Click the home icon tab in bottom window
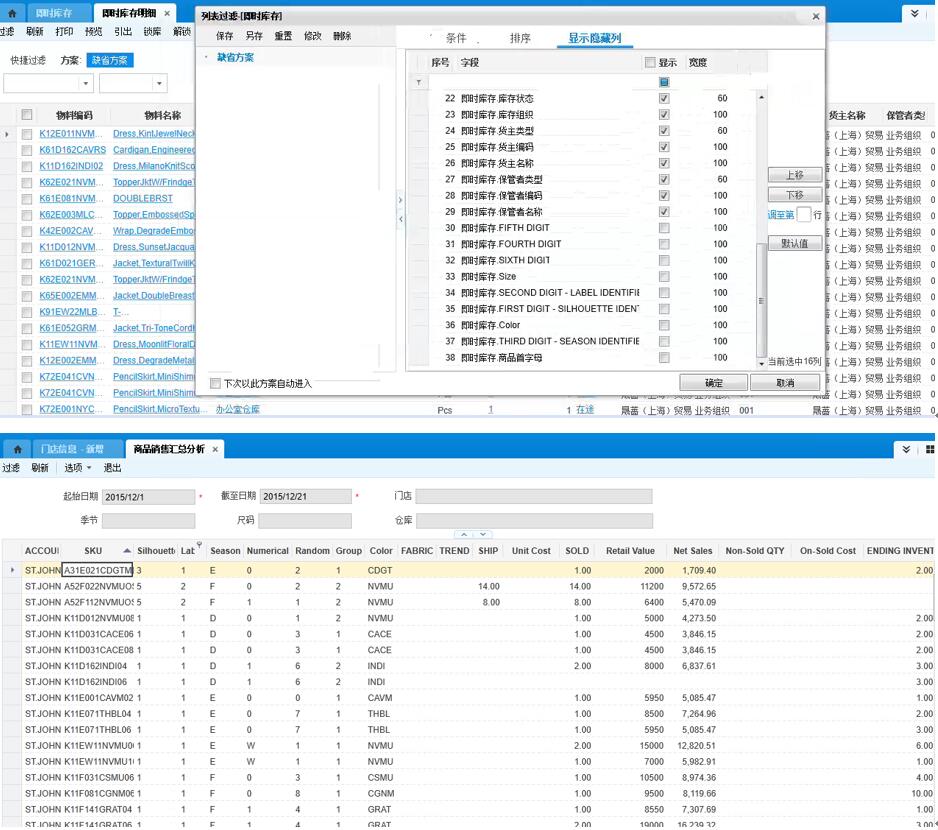Screen dimensions: 938x830 (17, 449)
